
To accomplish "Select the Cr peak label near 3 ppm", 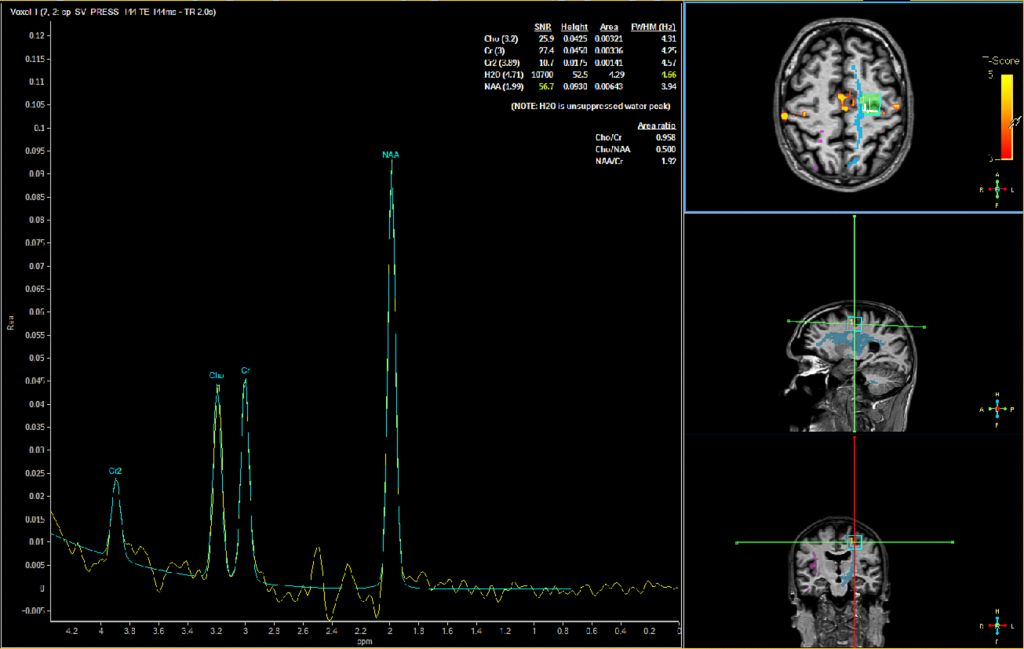I will 246,370.
